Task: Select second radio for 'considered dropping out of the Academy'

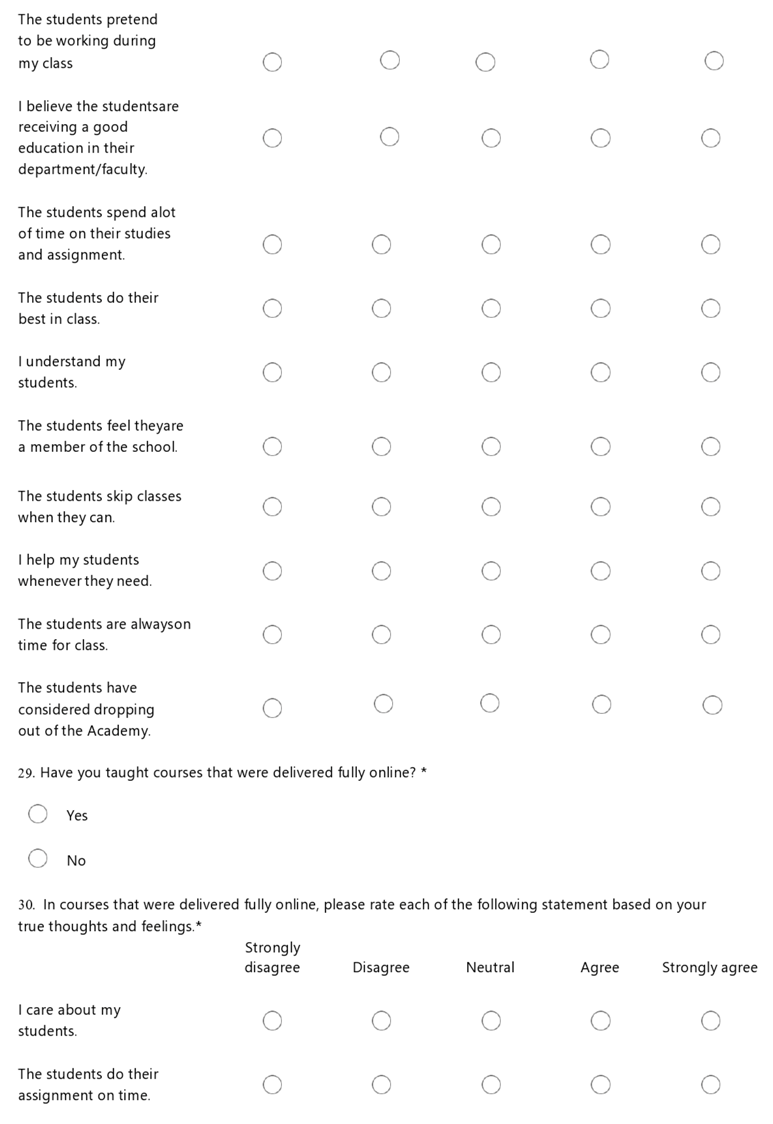Action: pos(383,704)
